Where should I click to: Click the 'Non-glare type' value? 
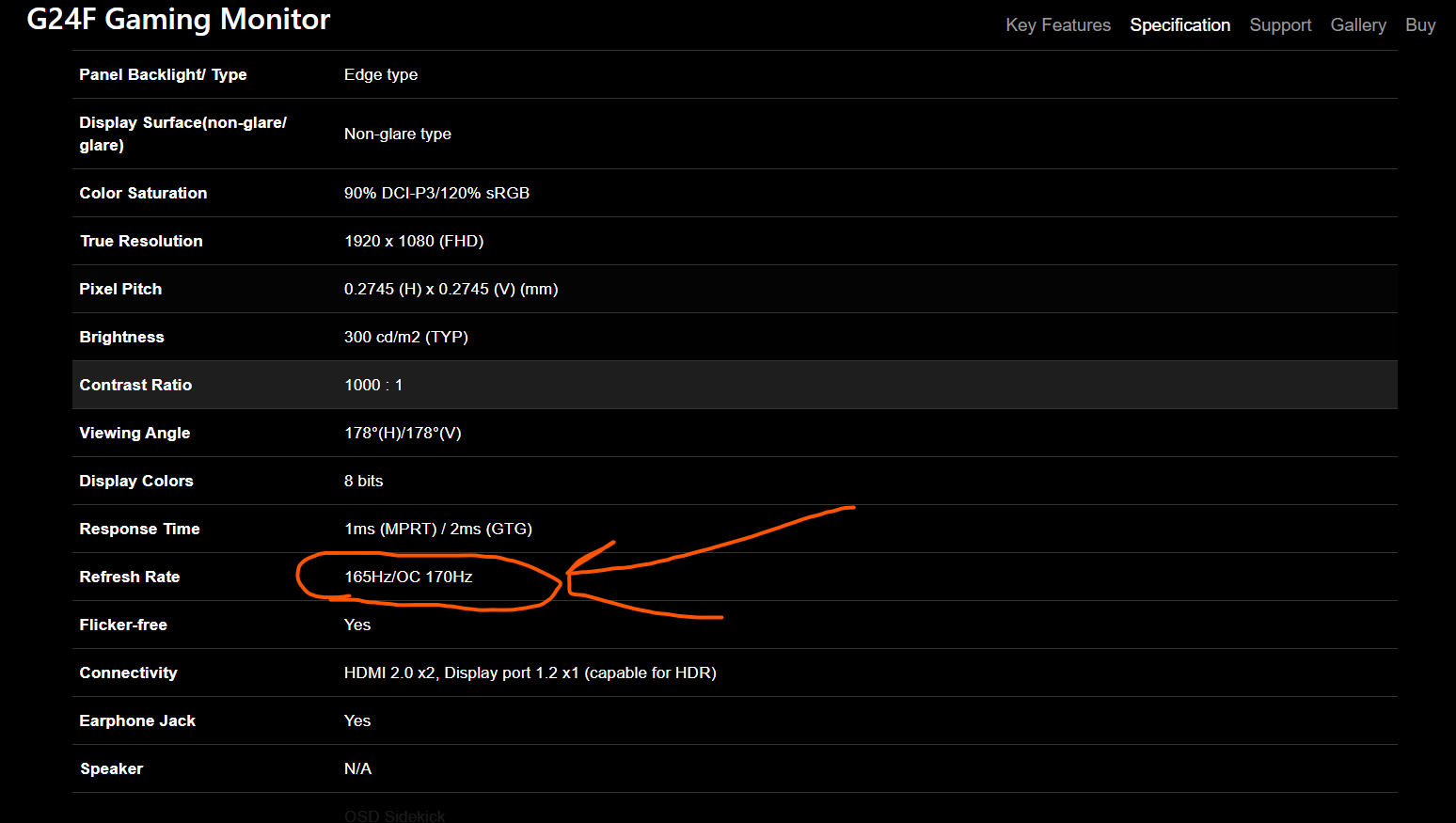tap(398, 134)
